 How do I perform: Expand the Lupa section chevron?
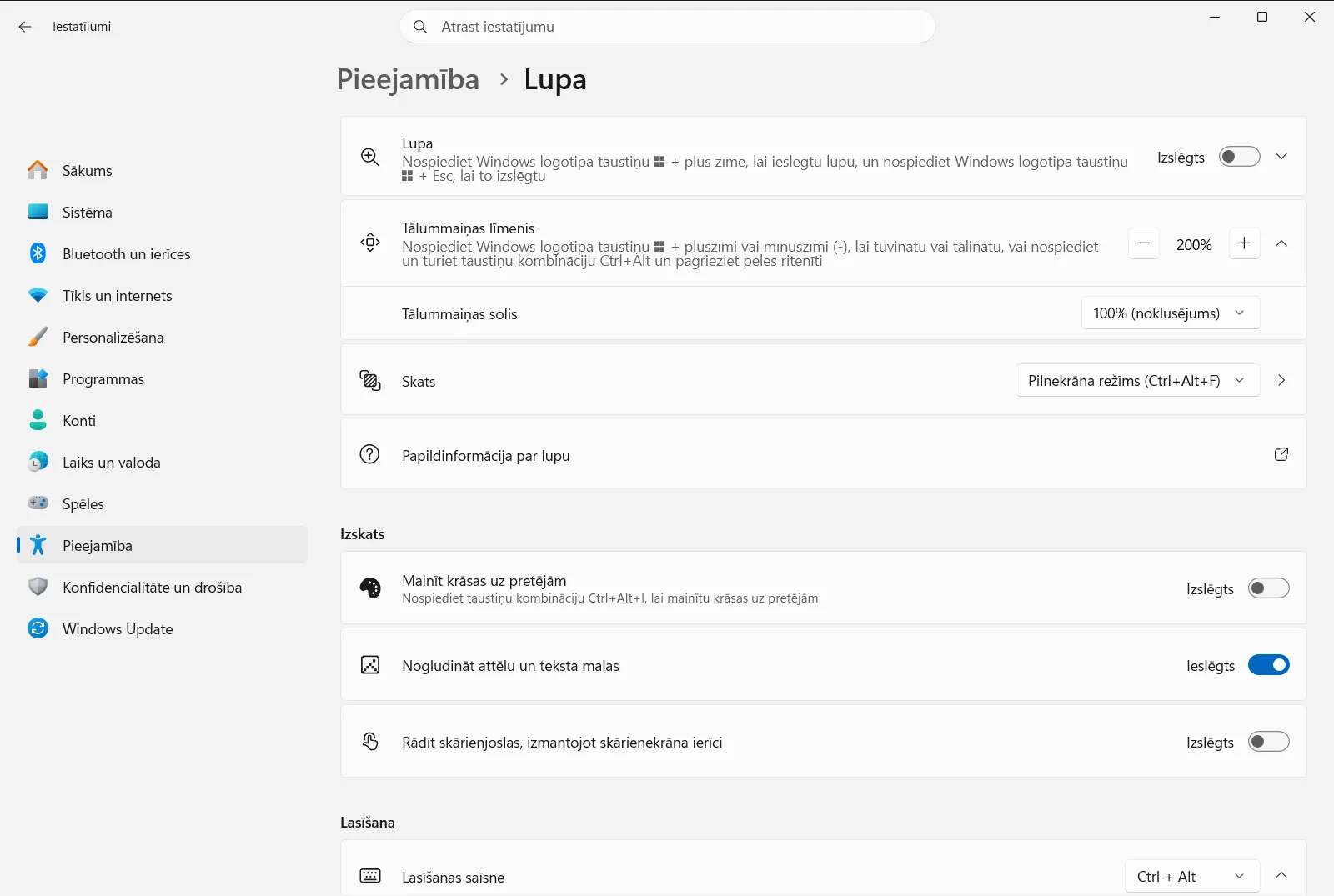click(1281, 157)
